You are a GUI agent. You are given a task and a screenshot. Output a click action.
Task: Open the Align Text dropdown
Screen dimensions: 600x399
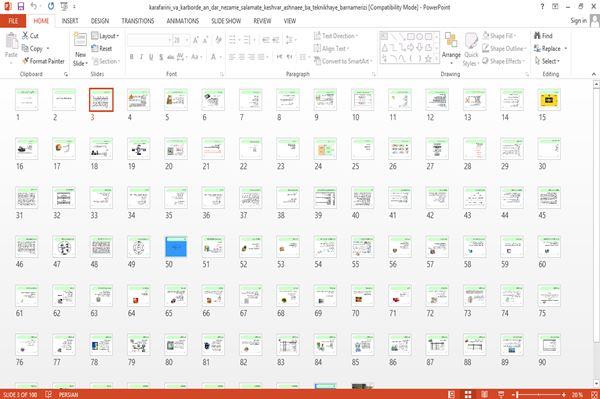[x=331, y=49]
